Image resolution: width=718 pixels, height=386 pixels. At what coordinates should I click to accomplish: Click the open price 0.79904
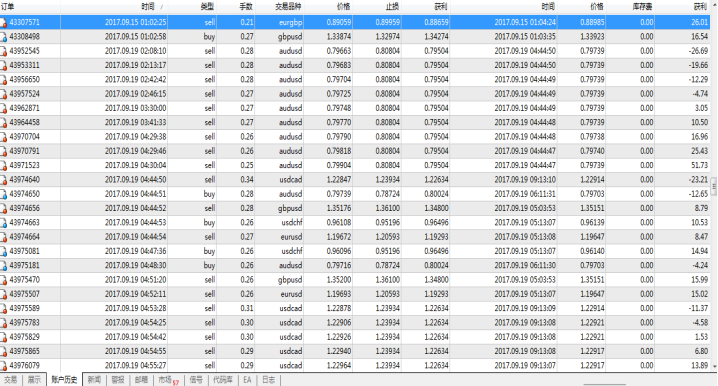point(339,165)
